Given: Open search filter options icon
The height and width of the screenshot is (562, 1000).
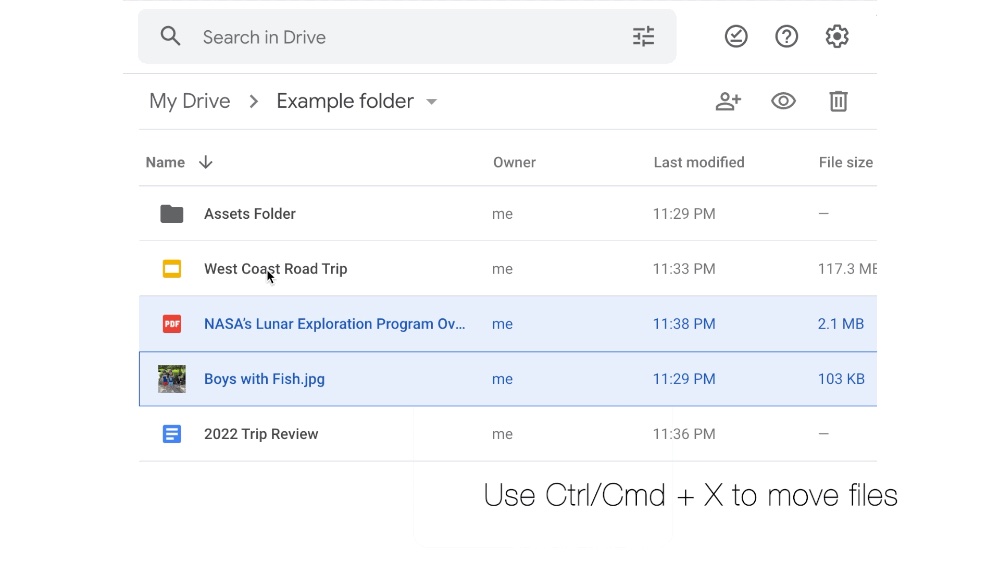Looking at the screenshot, I should coord(643,37).
